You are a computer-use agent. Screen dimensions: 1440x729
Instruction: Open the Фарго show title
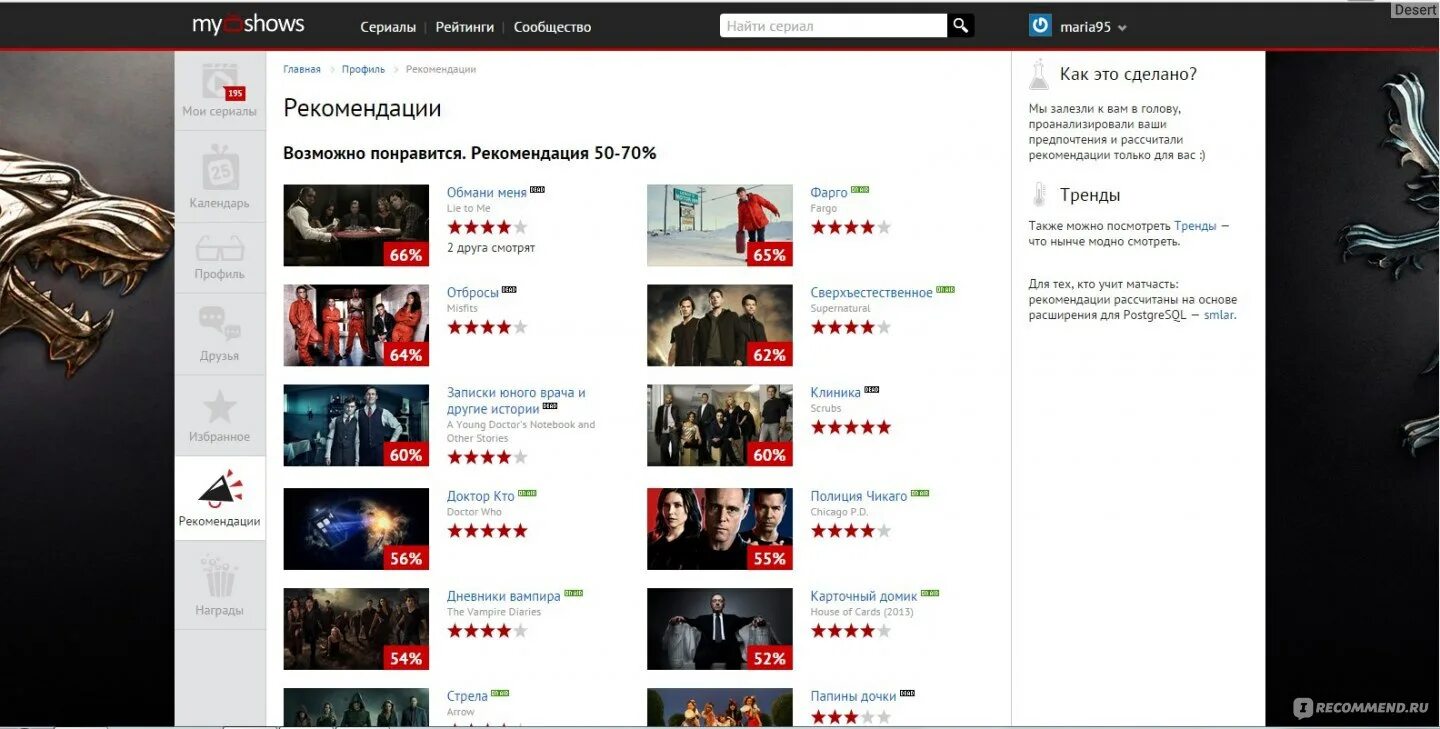(x=829, y=192)
